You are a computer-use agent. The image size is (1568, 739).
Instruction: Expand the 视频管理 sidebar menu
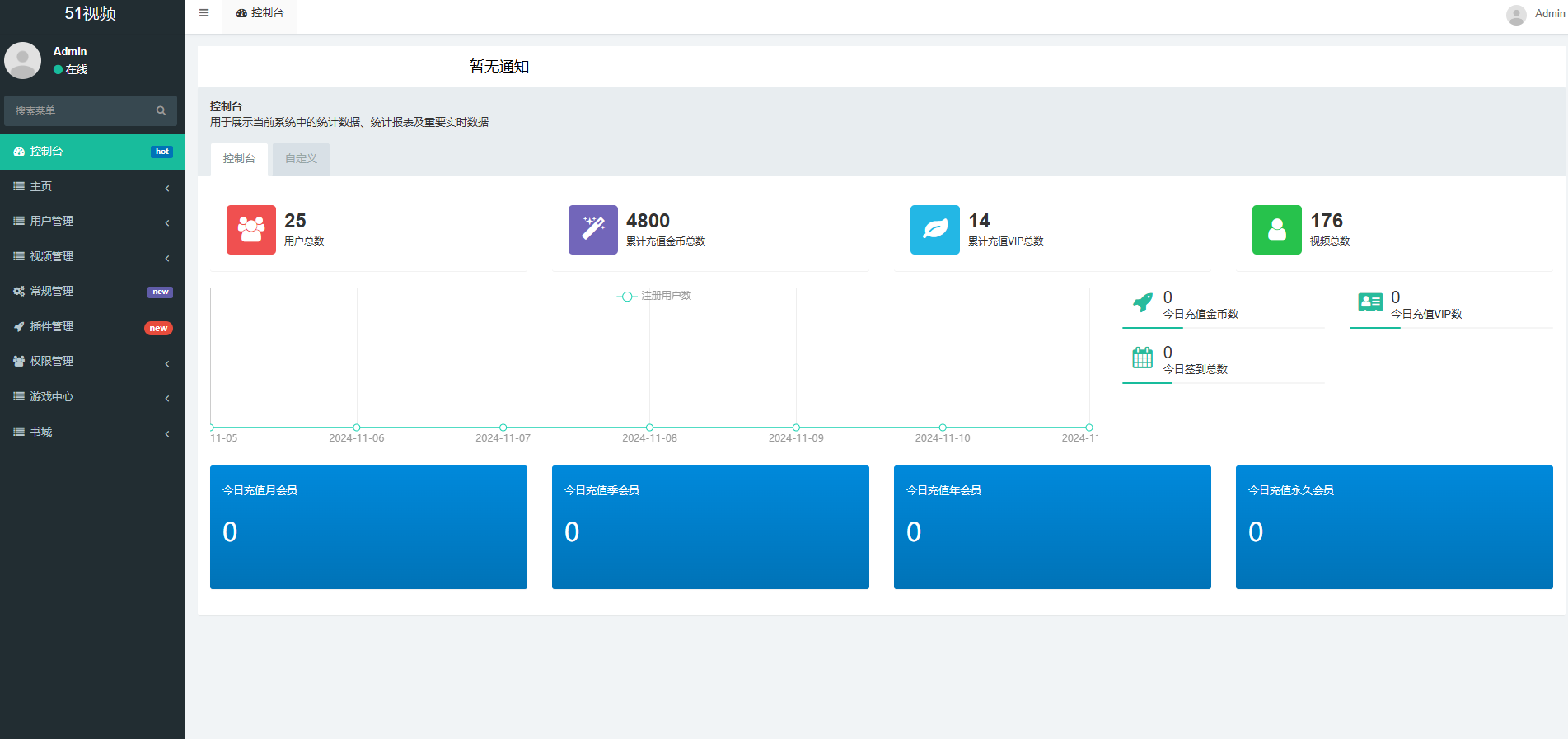[x=92, y=256]
